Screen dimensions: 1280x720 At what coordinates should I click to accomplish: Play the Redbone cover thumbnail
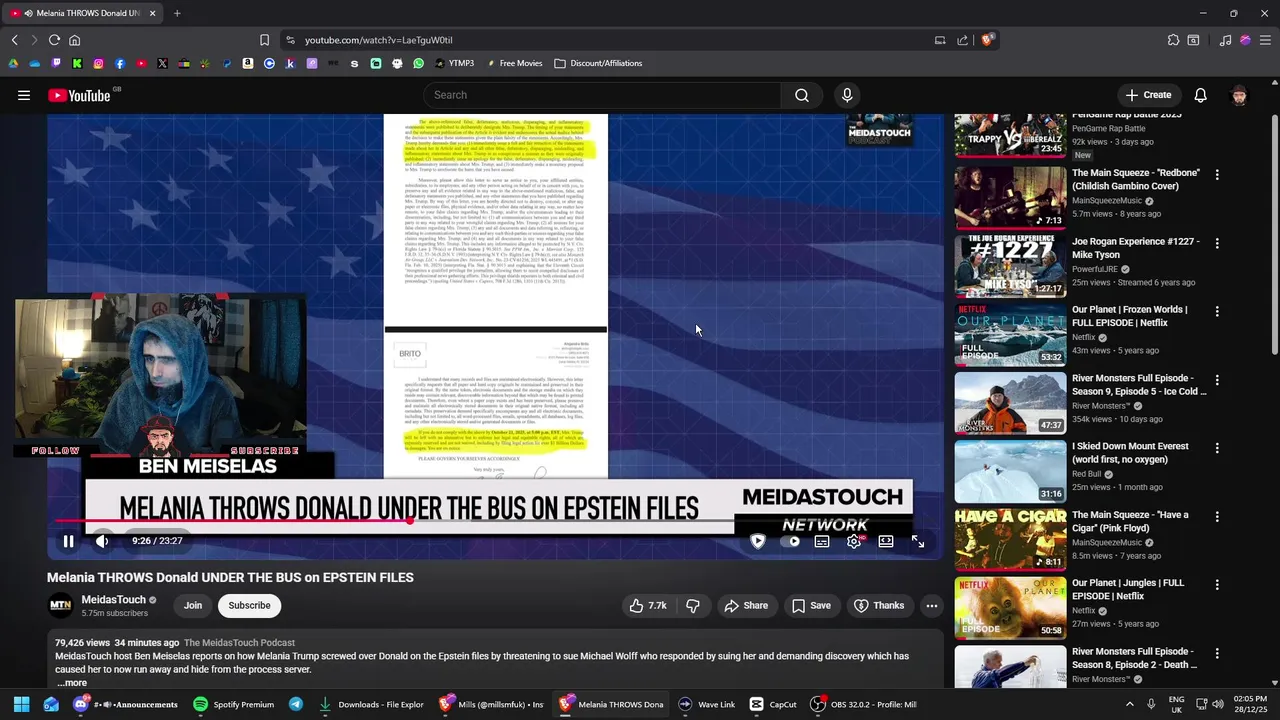(x=1010, y=197)
